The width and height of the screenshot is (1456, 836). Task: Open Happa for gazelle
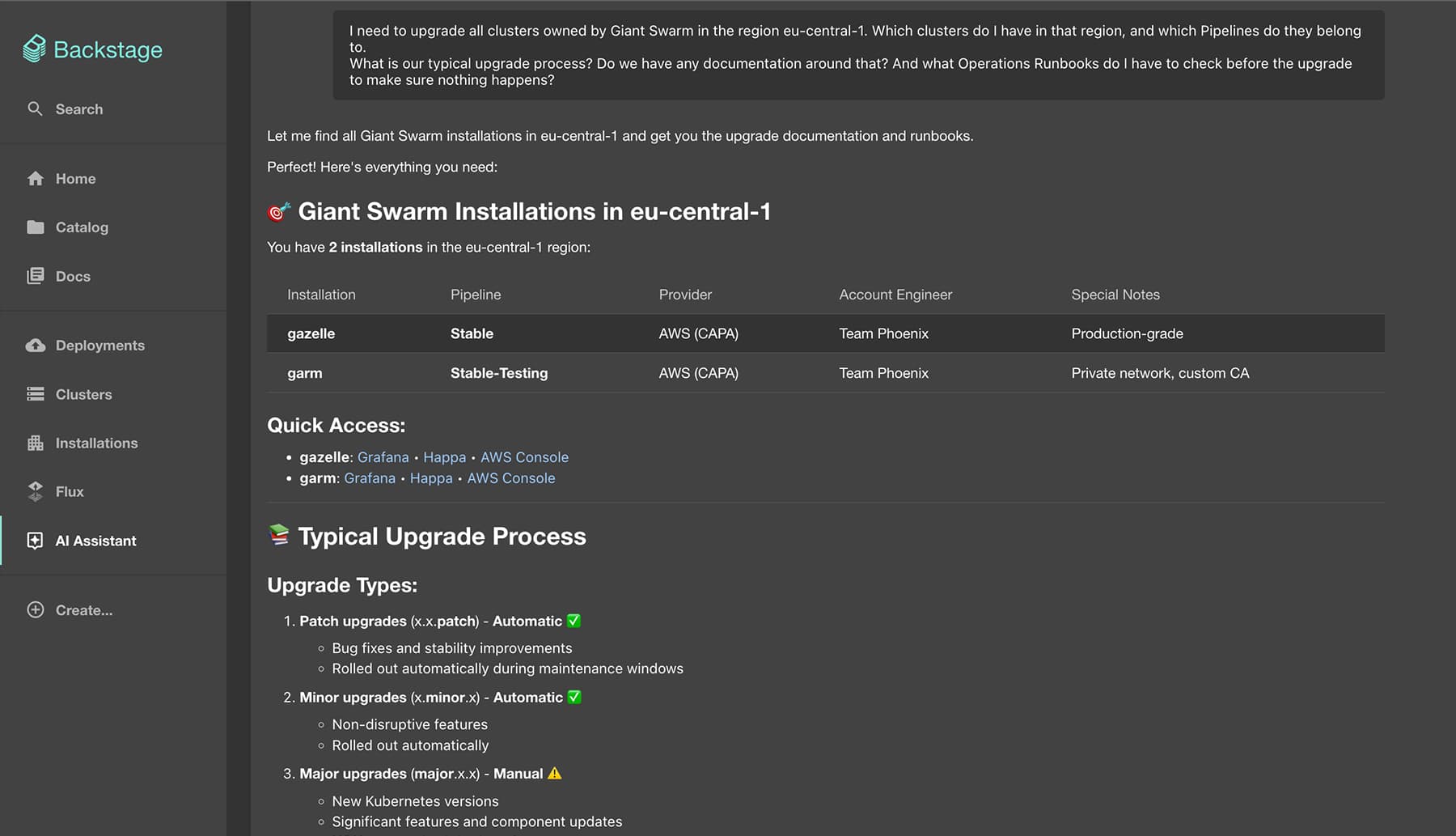coord(444,456)
